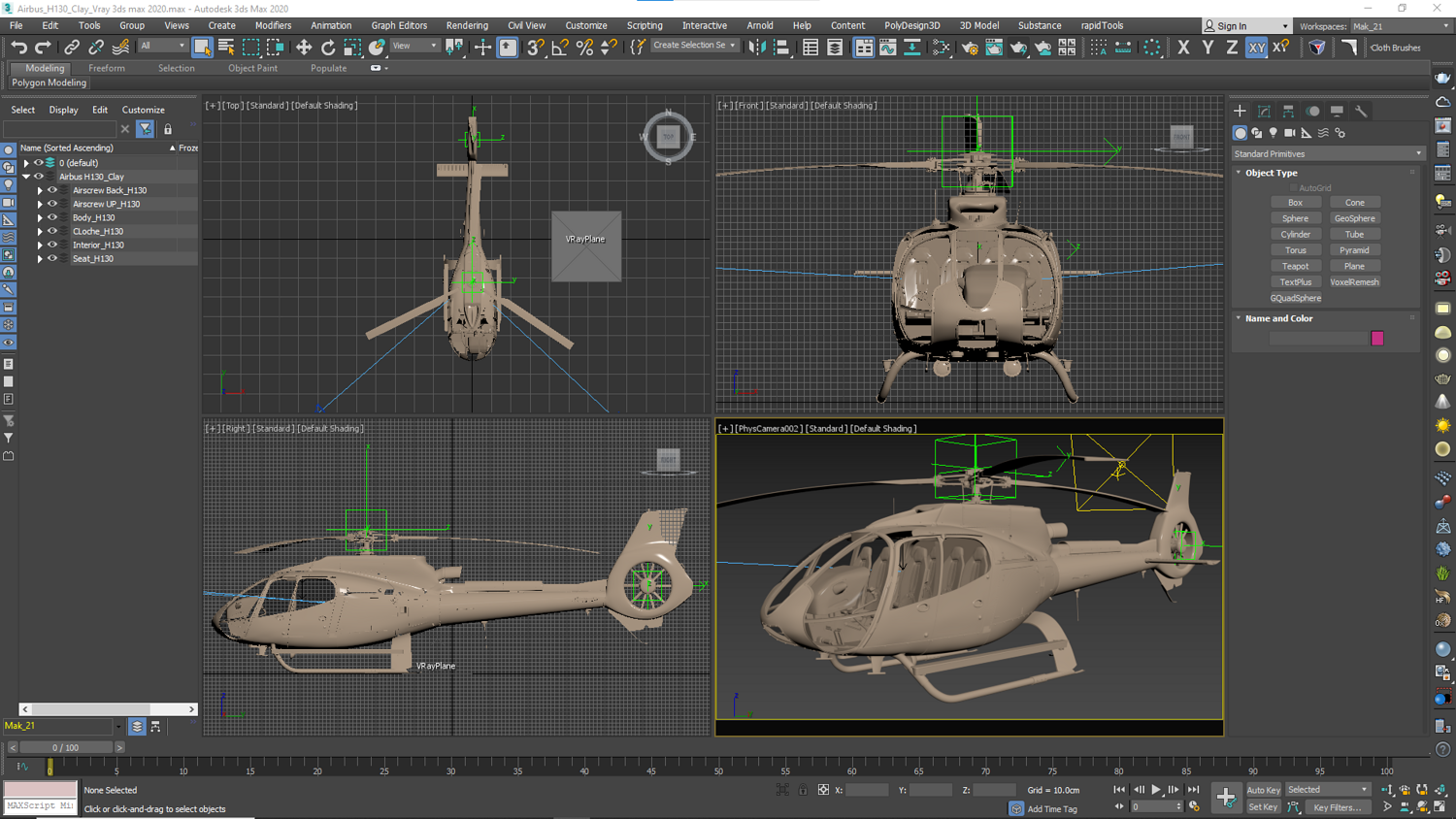Toggle visibility of Body_H130
The height and width of the screenshot is (819, 1456).
[52, 217]
